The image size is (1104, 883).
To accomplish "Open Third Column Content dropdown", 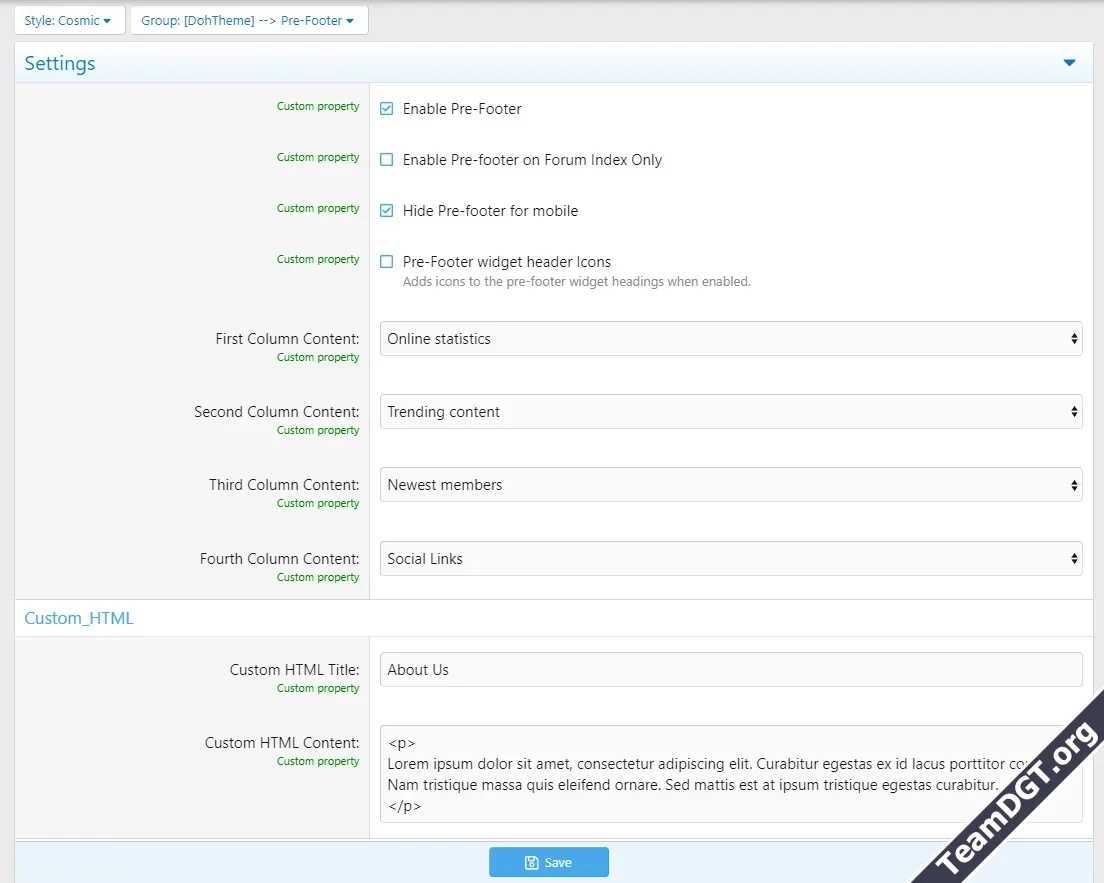I will pyautogui.click(x=730, y=485).
